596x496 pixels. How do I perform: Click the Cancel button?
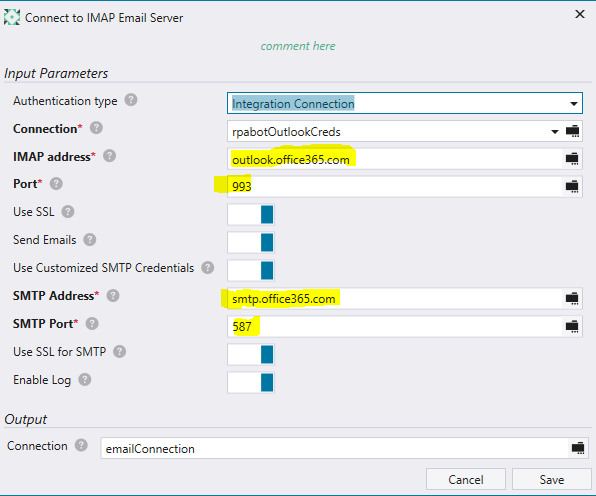point(466,479)
